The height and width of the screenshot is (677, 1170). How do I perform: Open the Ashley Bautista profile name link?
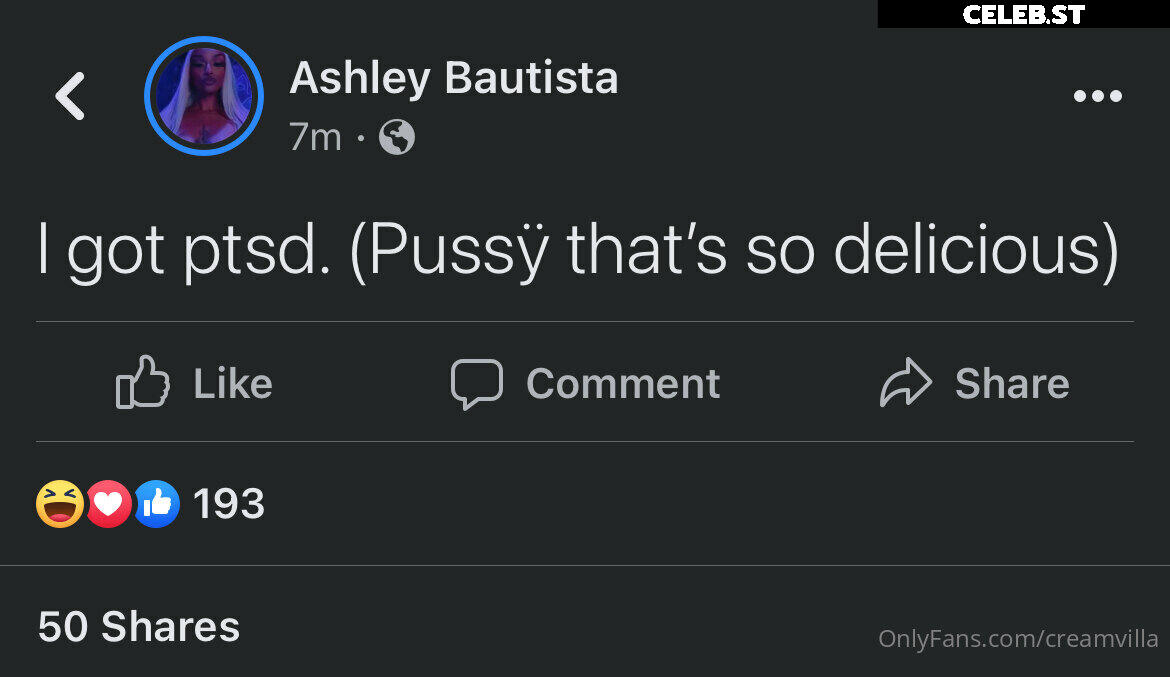tap(454, 78)
